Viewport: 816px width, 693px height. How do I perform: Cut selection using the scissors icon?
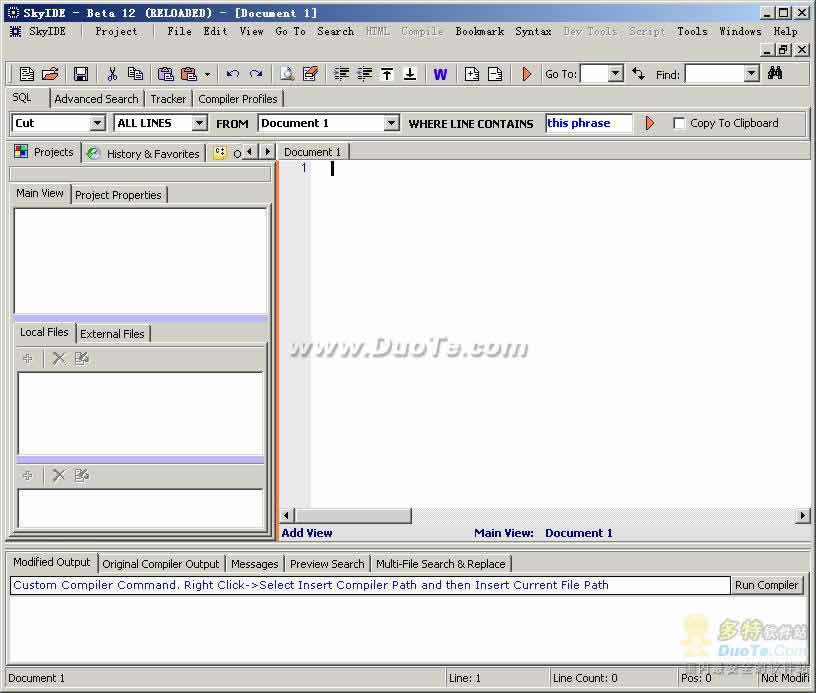112,74
